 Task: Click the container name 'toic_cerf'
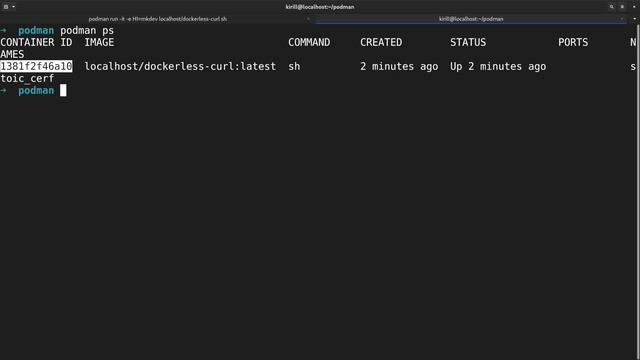pos(27,78)
